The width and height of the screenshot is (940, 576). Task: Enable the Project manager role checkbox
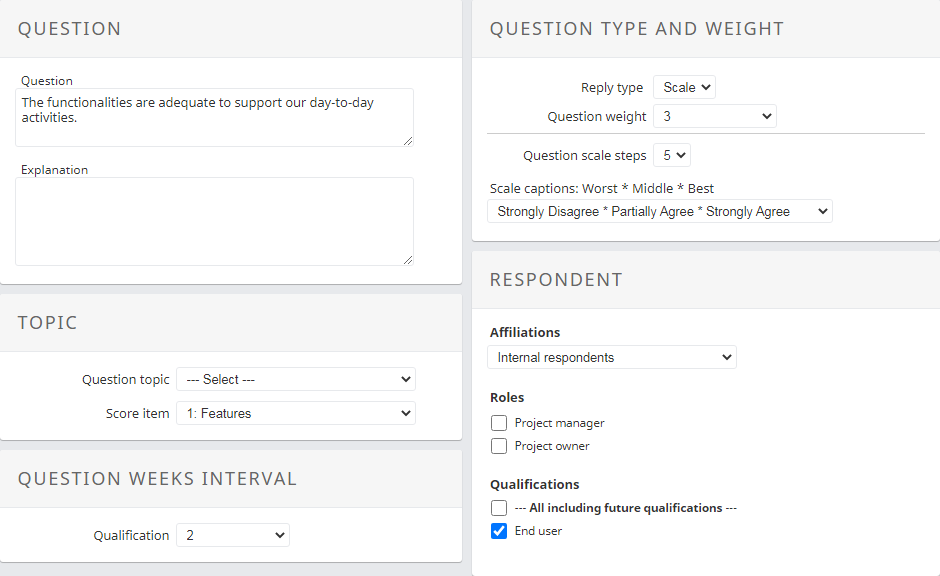pos(499,423)
